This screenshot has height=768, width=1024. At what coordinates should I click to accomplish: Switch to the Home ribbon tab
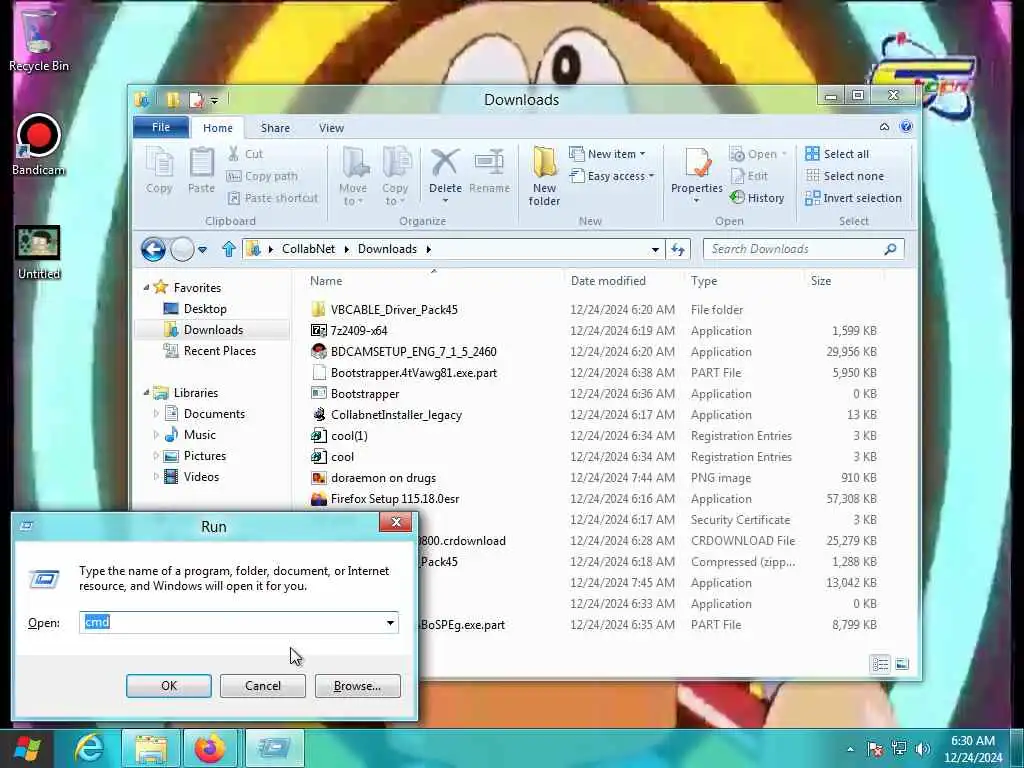(x=217, y=128)
